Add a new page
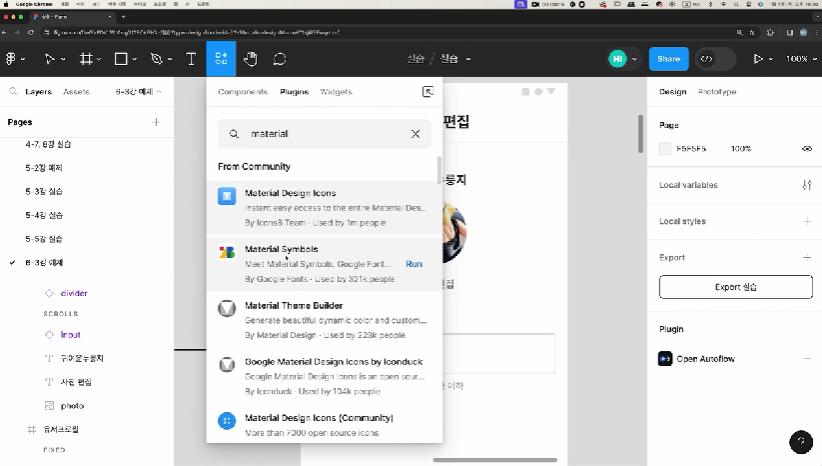Viewport: 822px width, 466px height. 156,122
